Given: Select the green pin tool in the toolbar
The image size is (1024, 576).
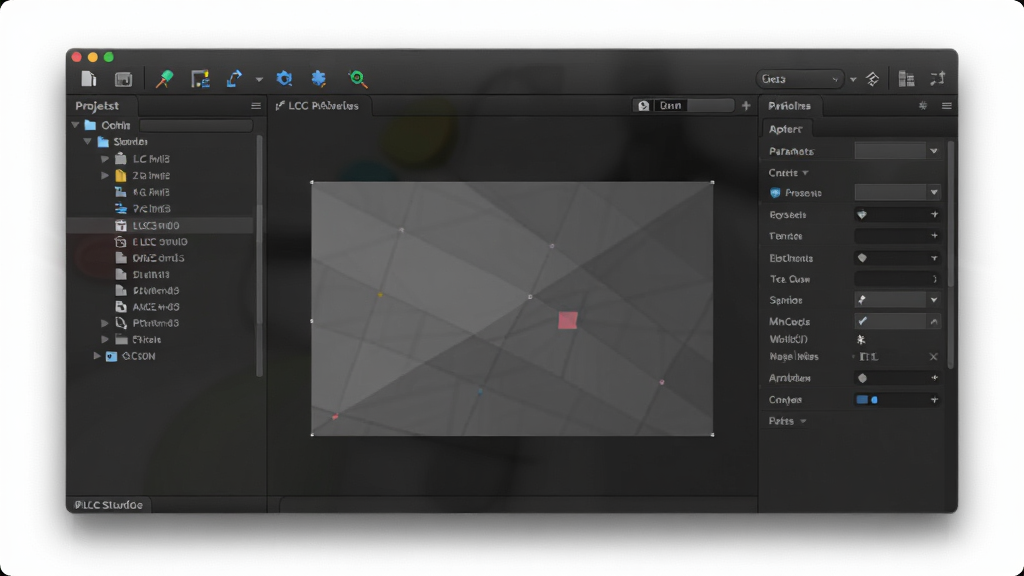Looking at the screenshot, I should [x=165, y=79].
